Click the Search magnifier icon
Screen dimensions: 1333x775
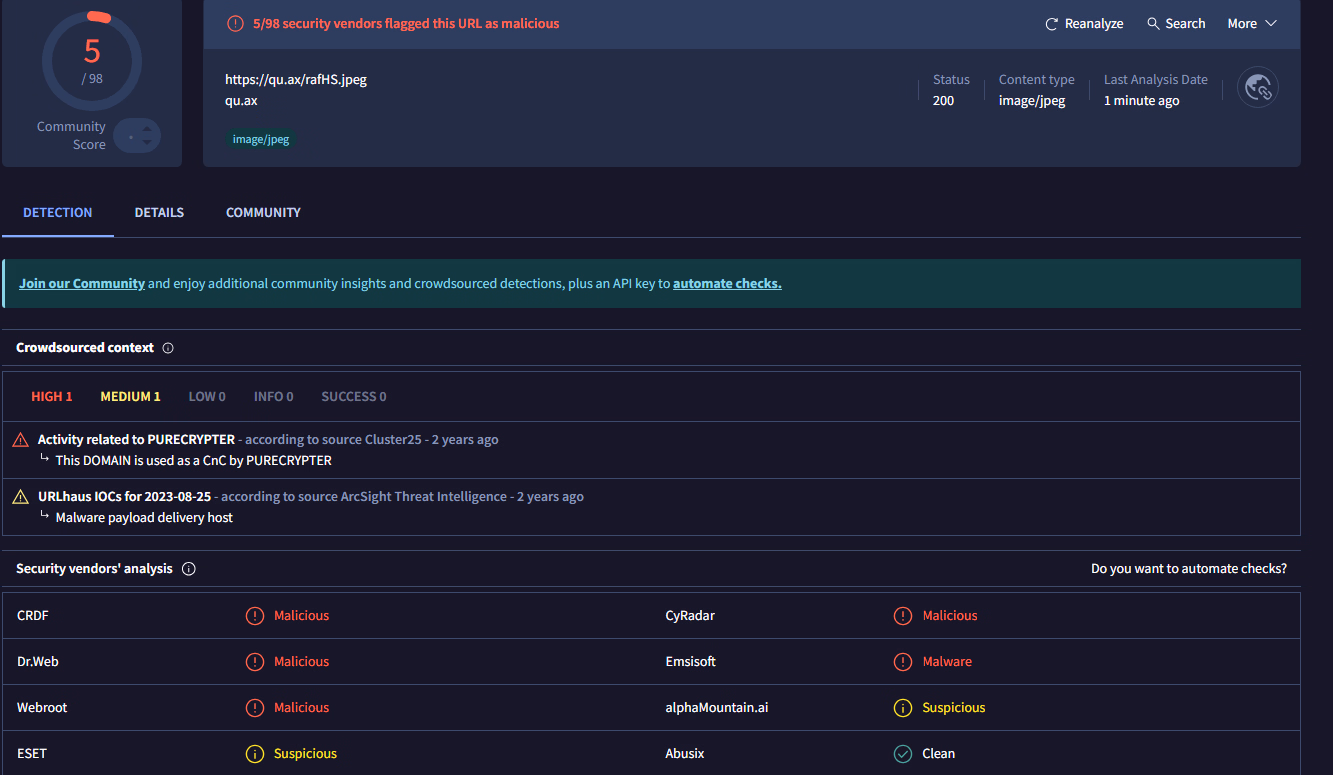pyautogui.click(x=1153, y=24)
